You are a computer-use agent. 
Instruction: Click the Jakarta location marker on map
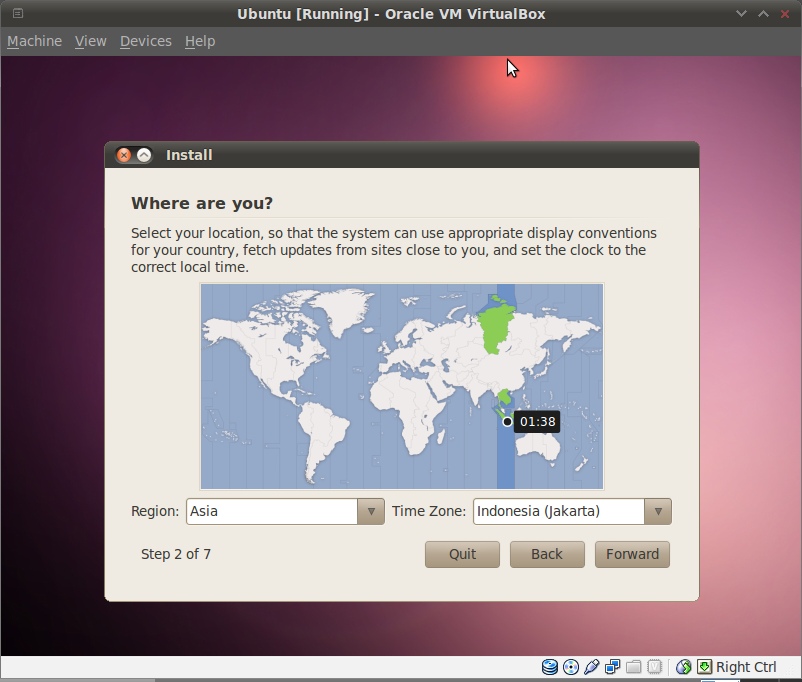click(507, 422)
